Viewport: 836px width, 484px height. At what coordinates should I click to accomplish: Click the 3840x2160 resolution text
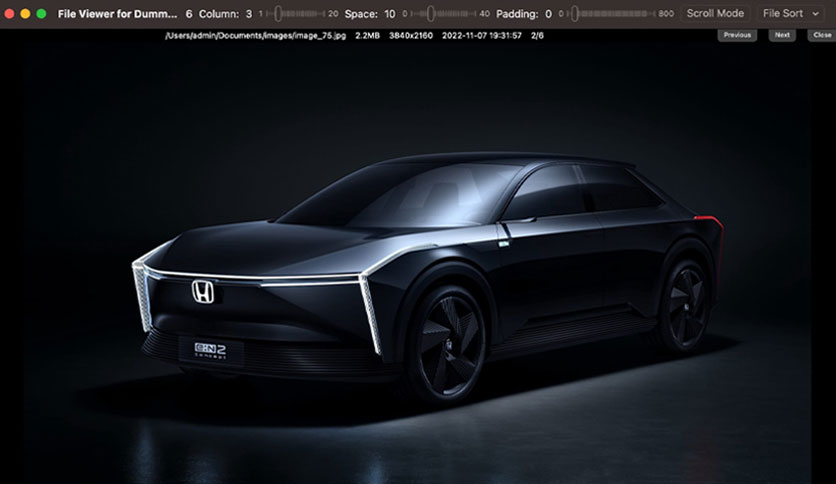click(x=411, y=36)
